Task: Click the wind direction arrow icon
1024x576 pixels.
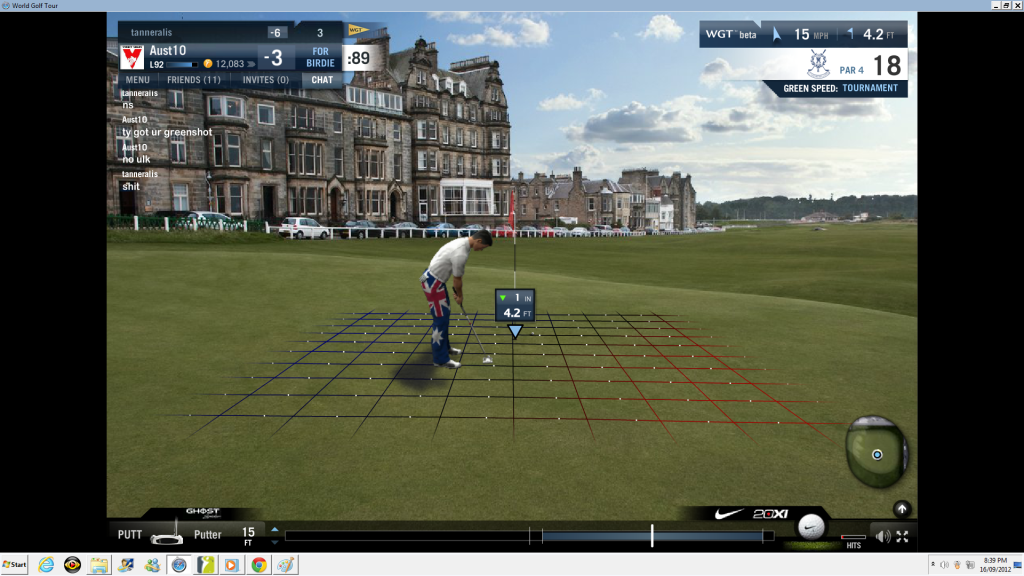Action: coord(776,35)
